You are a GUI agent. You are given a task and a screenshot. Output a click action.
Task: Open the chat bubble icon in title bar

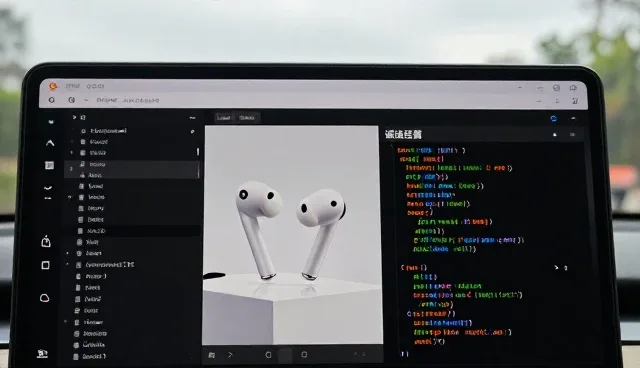coord(573,88)
